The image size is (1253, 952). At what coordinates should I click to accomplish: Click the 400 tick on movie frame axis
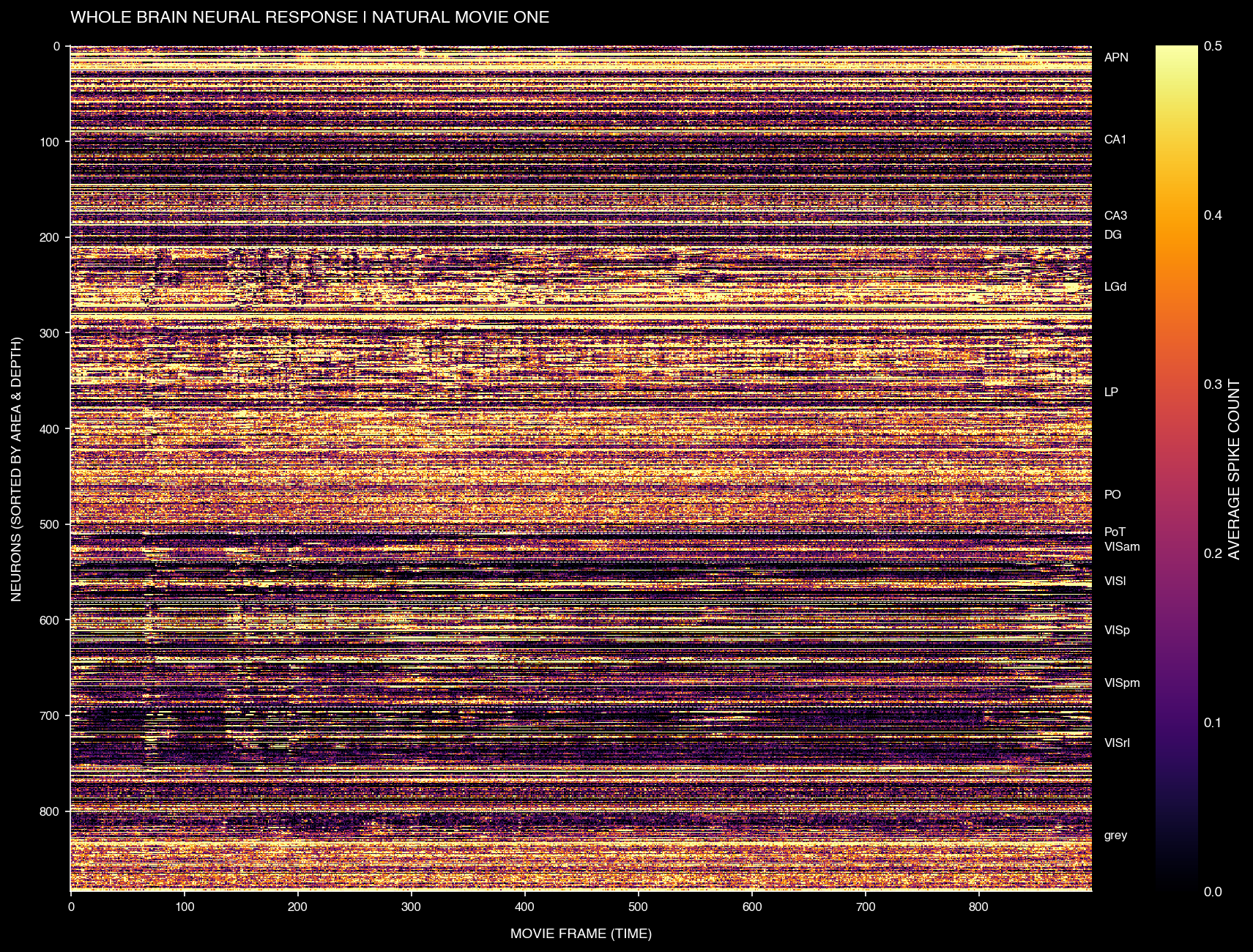(525, 907)
